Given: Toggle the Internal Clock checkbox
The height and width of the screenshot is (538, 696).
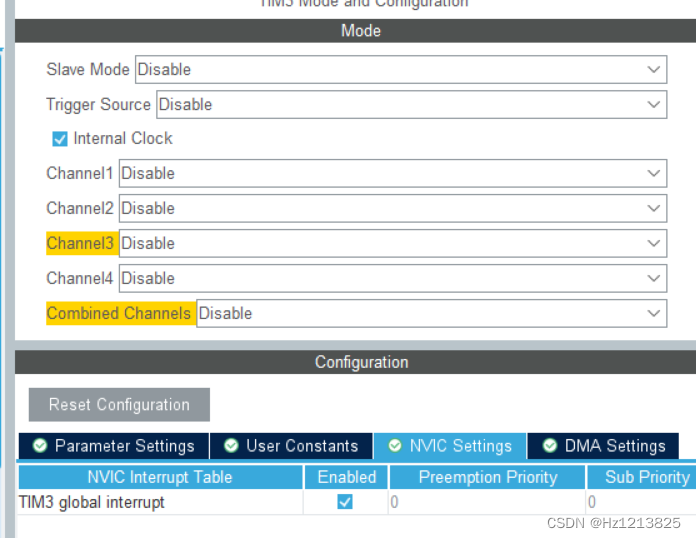Looking at the screenshot, I should tap(60, 139).
